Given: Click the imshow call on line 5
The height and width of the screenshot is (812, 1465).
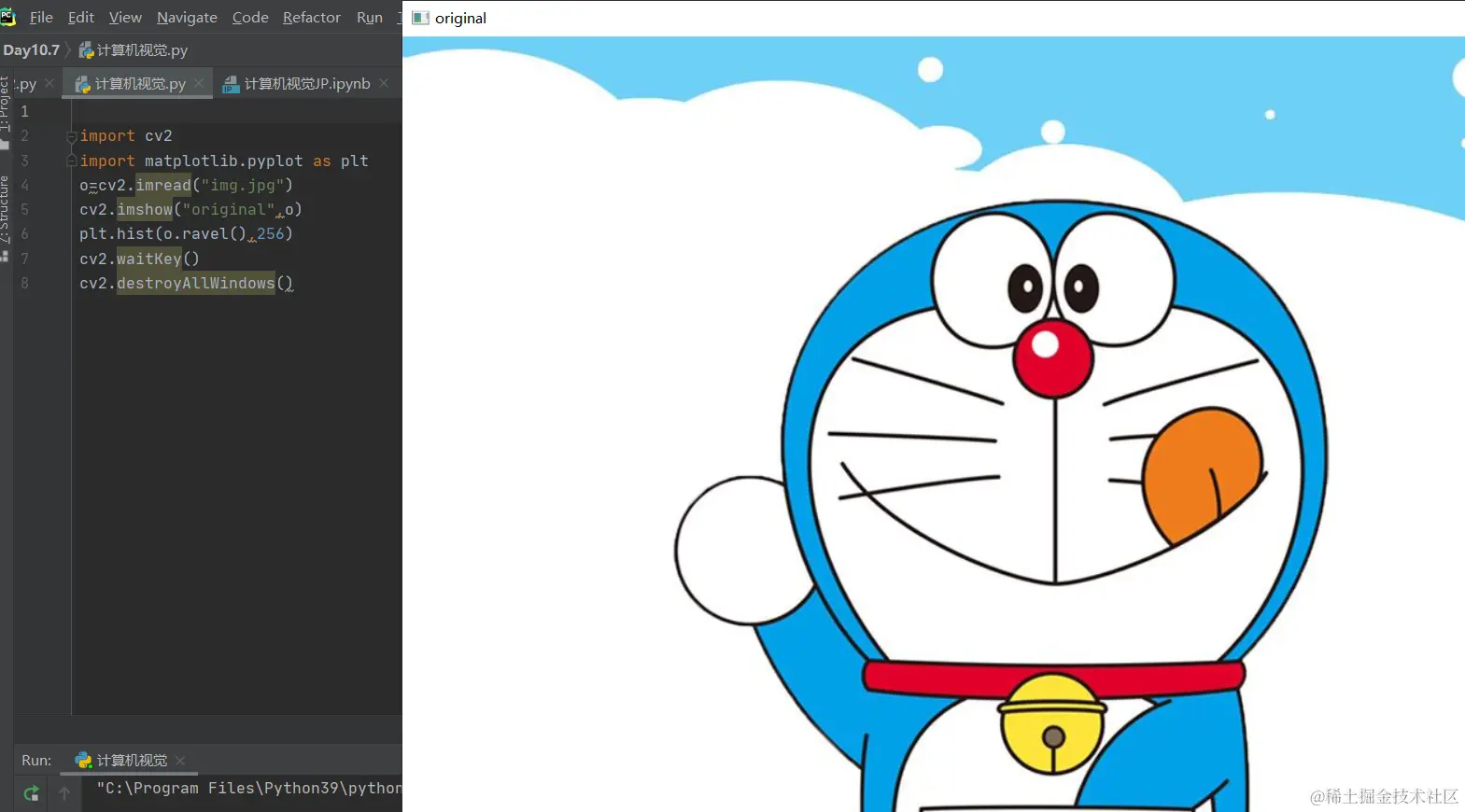Looking at the screenshot, I should pos(145,210).
